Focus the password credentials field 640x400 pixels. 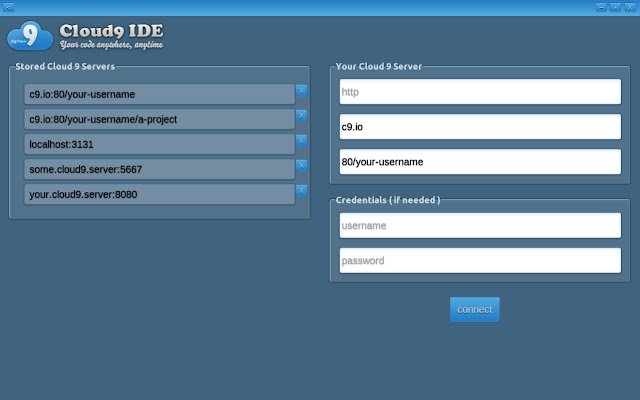pyautogui.click(x=480, y=260)
